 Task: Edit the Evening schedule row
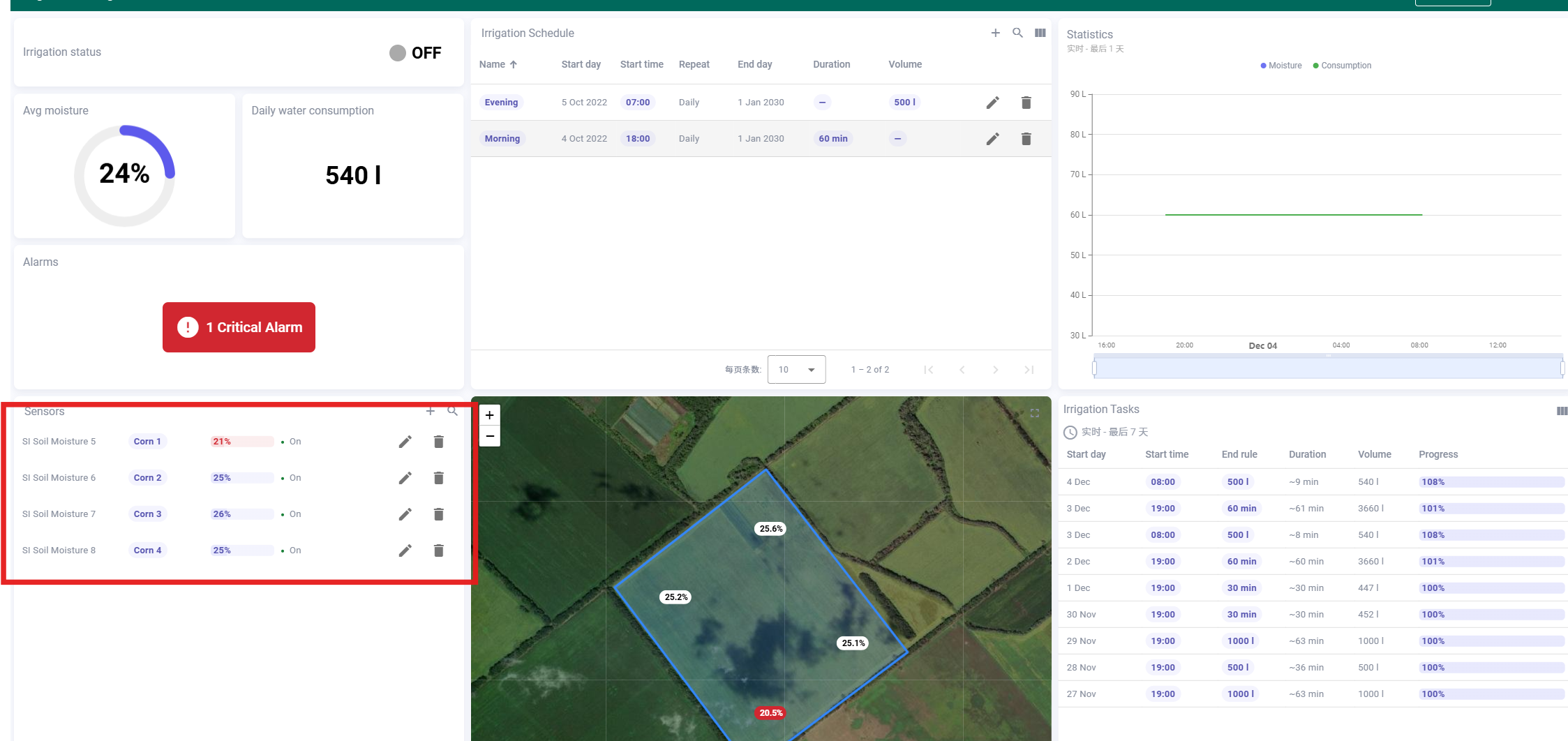(x=992, y=103)
